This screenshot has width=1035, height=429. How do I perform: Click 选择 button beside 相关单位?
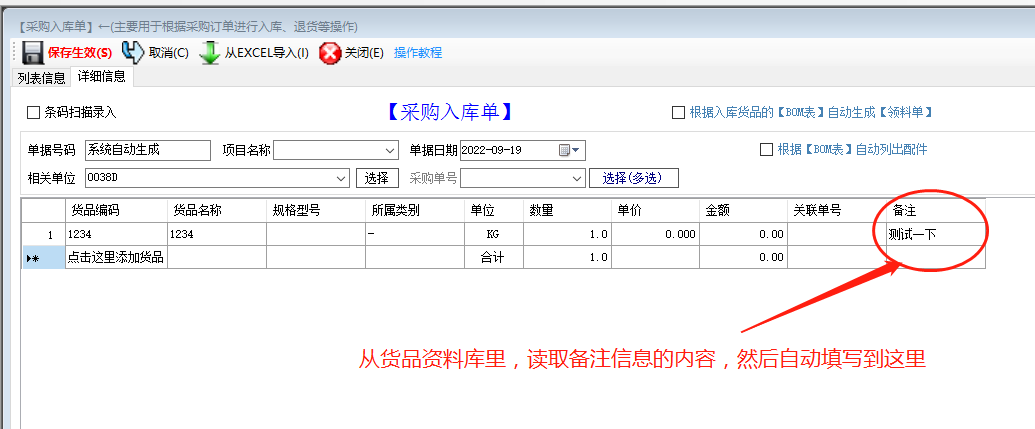click(377, 178)
